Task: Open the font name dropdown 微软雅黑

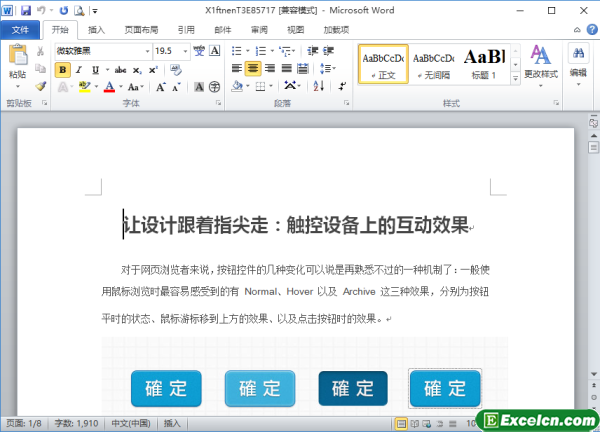Action: [100, 50]
